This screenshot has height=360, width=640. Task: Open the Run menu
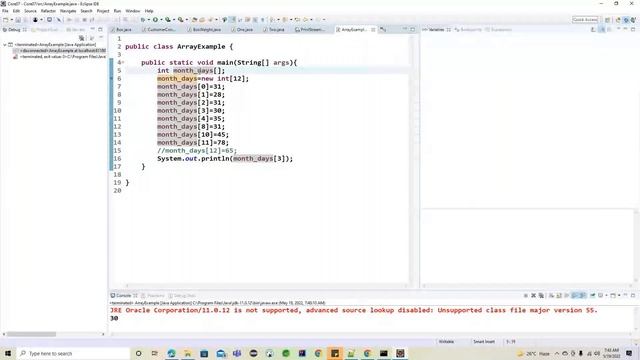tap(118, 11)
